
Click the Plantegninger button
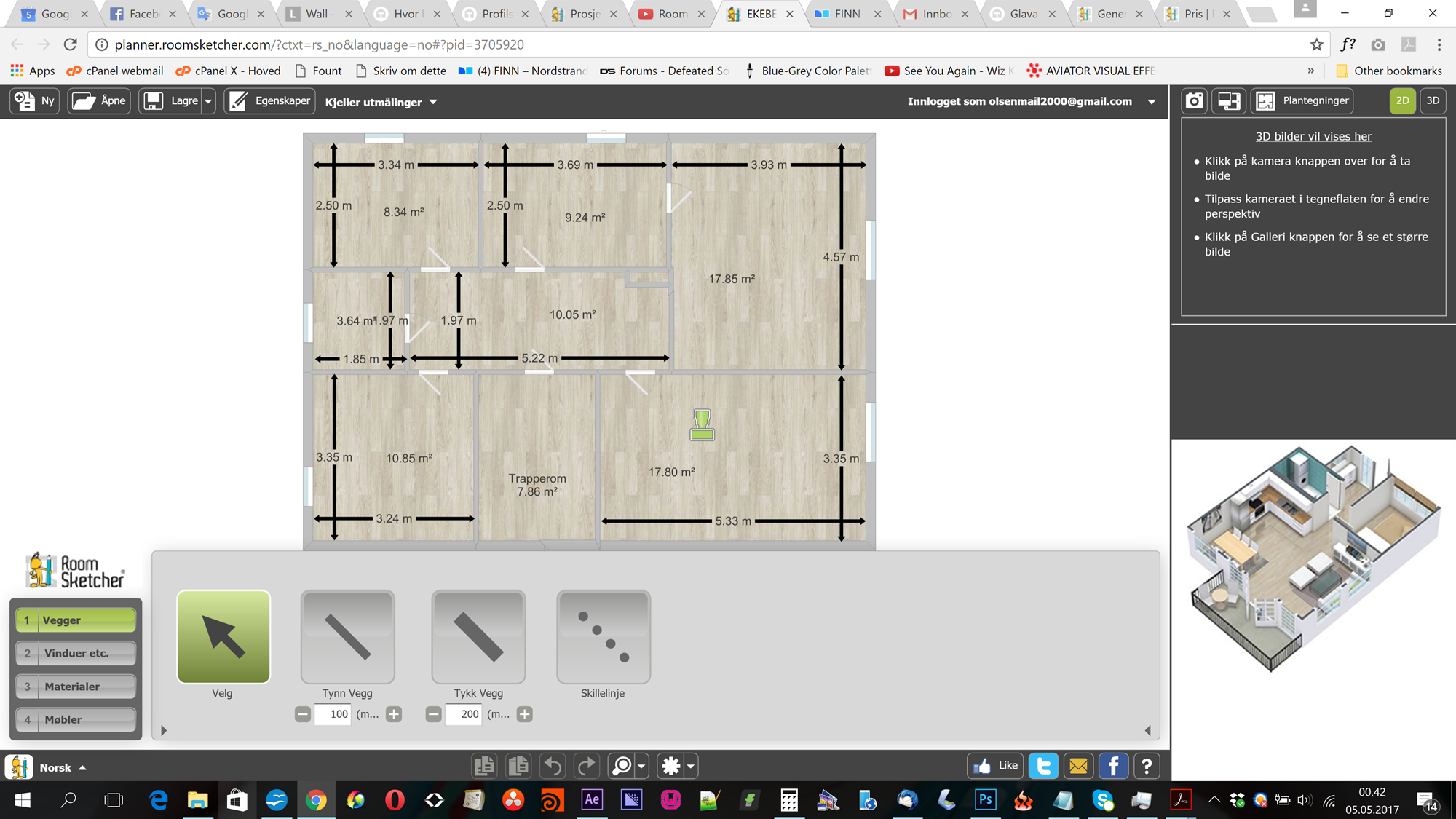[x=1302, y=101]
